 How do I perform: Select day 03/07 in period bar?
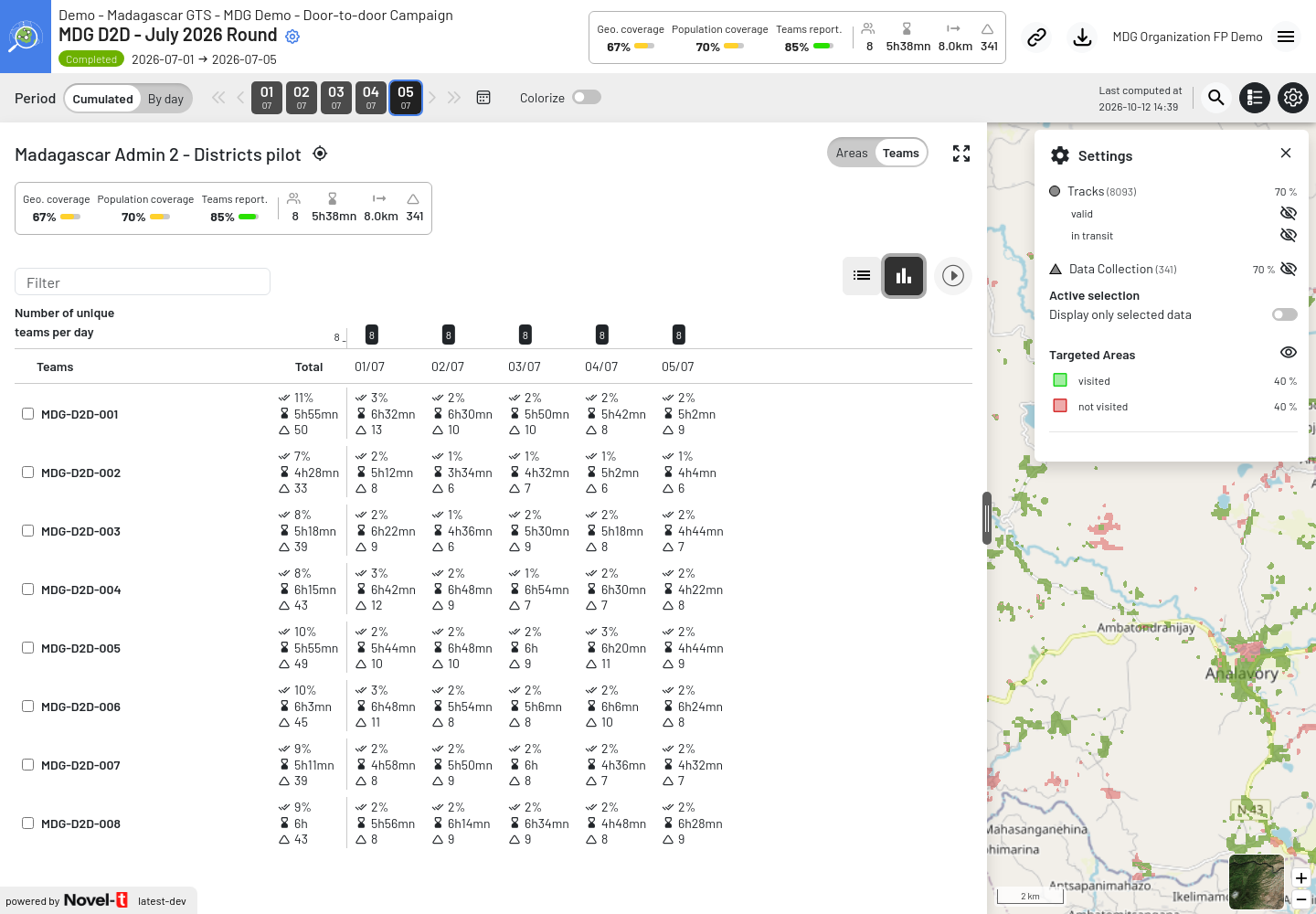(336, 98)
